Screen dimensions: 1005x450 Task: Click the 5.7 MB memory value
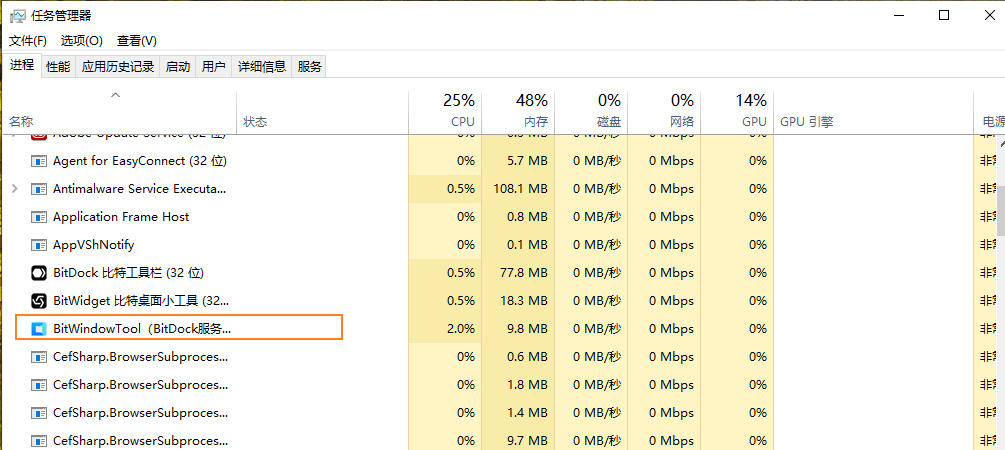[x=527, y=161]
